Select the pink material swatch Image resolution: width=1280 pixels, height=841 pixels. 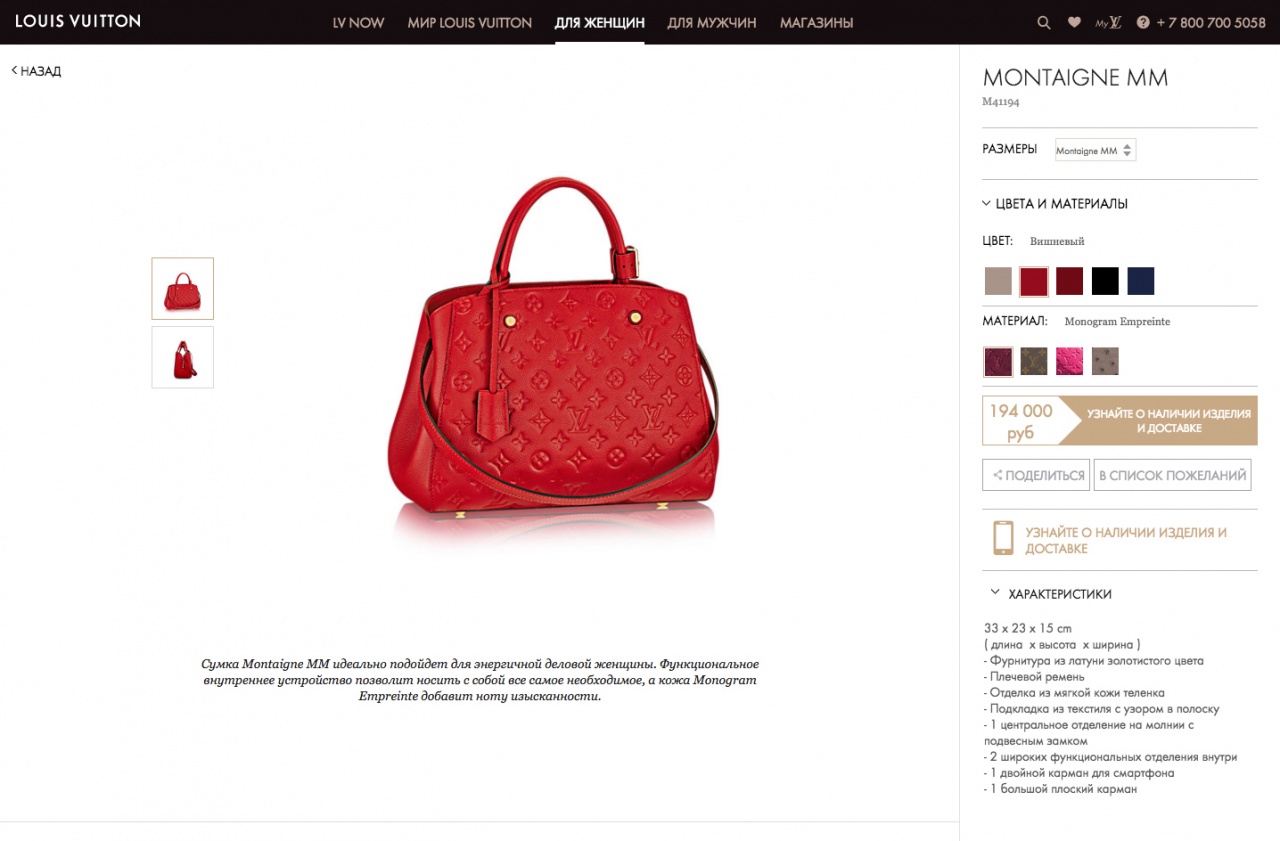tap(1070, 361)
